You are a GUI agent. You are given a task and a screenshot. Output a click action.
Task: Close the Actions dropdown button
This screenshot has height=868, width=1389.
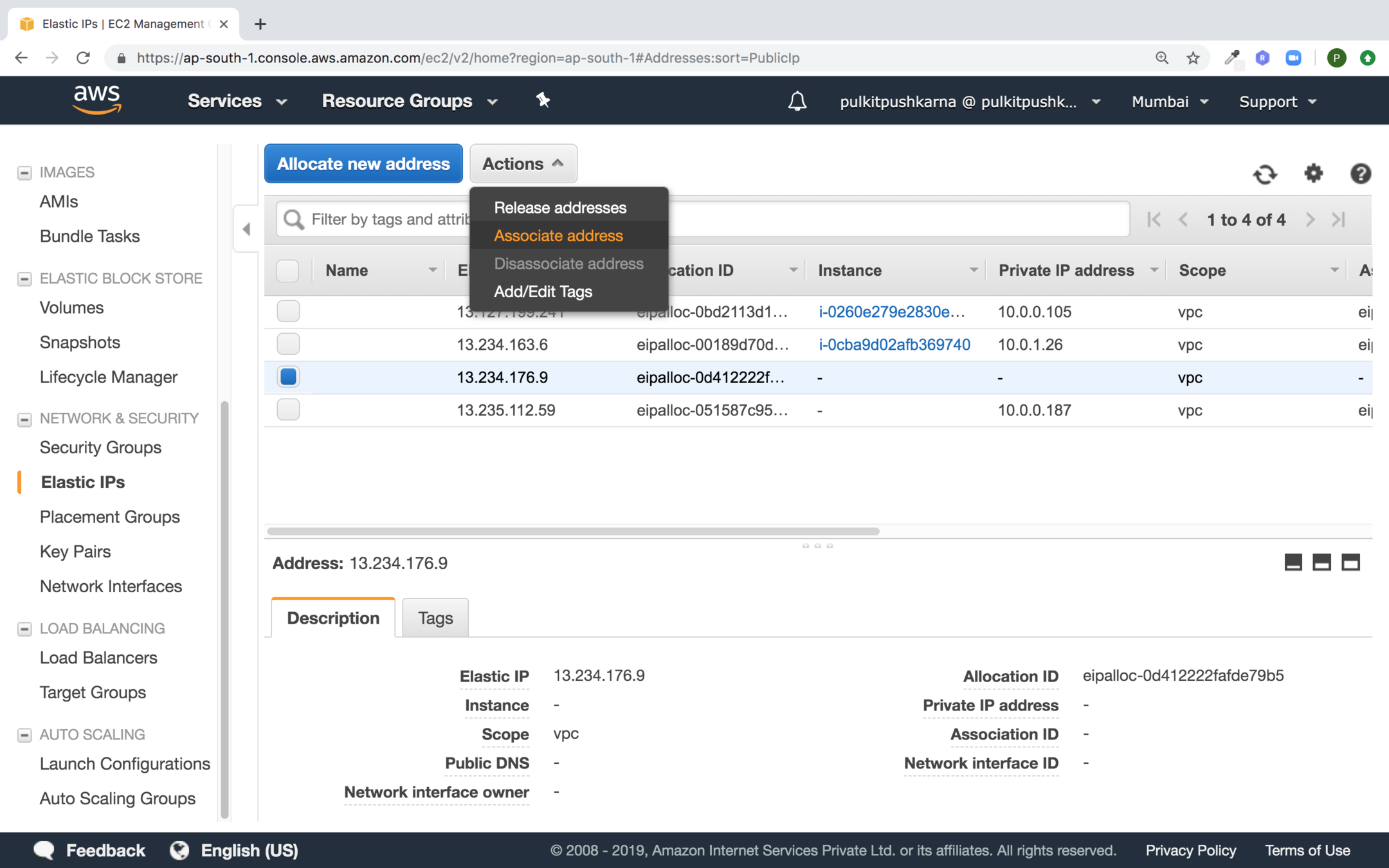tap(523, 163)
